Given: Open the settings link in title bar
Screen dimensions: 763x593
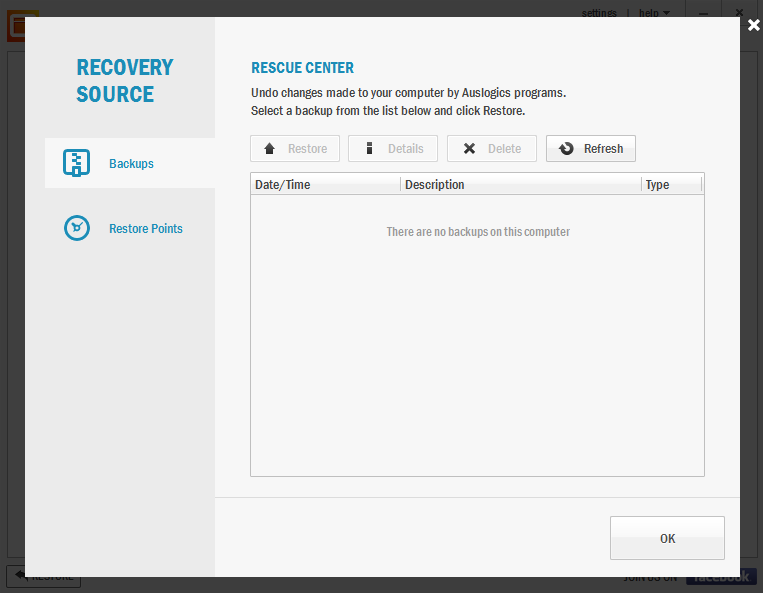Looking at the screenshot, I should [598, 13].
